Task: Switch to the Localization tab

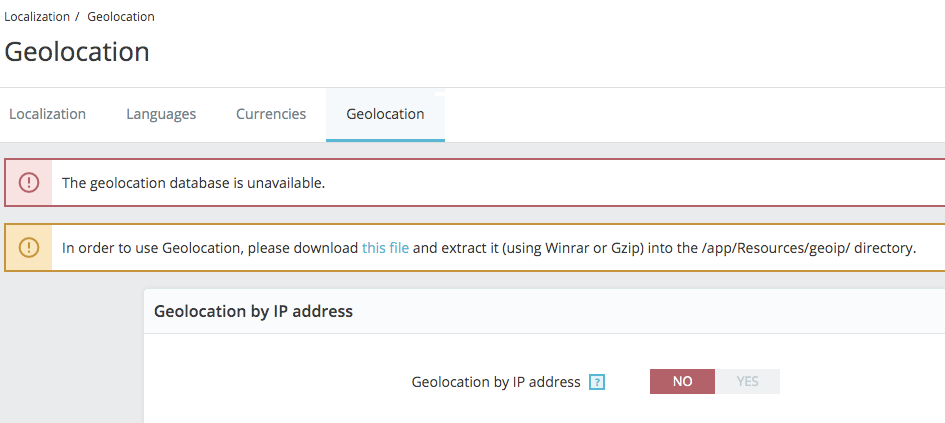Action: (x=47, y=114)
